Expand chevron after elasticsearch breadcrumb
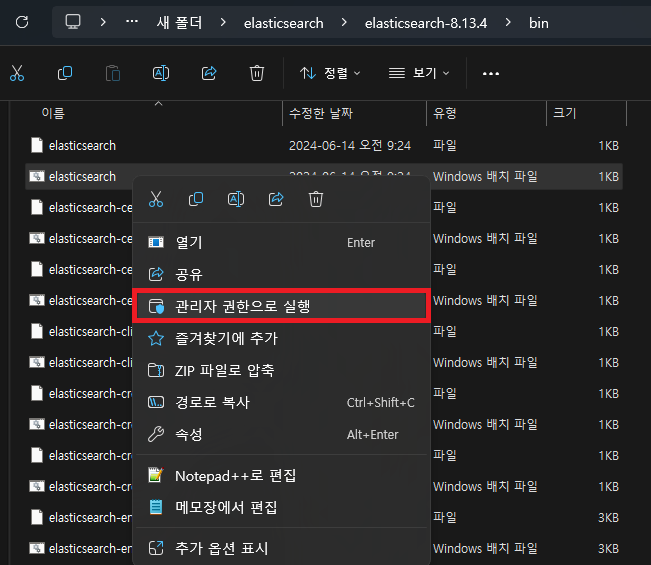Viewport: 651px width, 565px height. (344, 22)
